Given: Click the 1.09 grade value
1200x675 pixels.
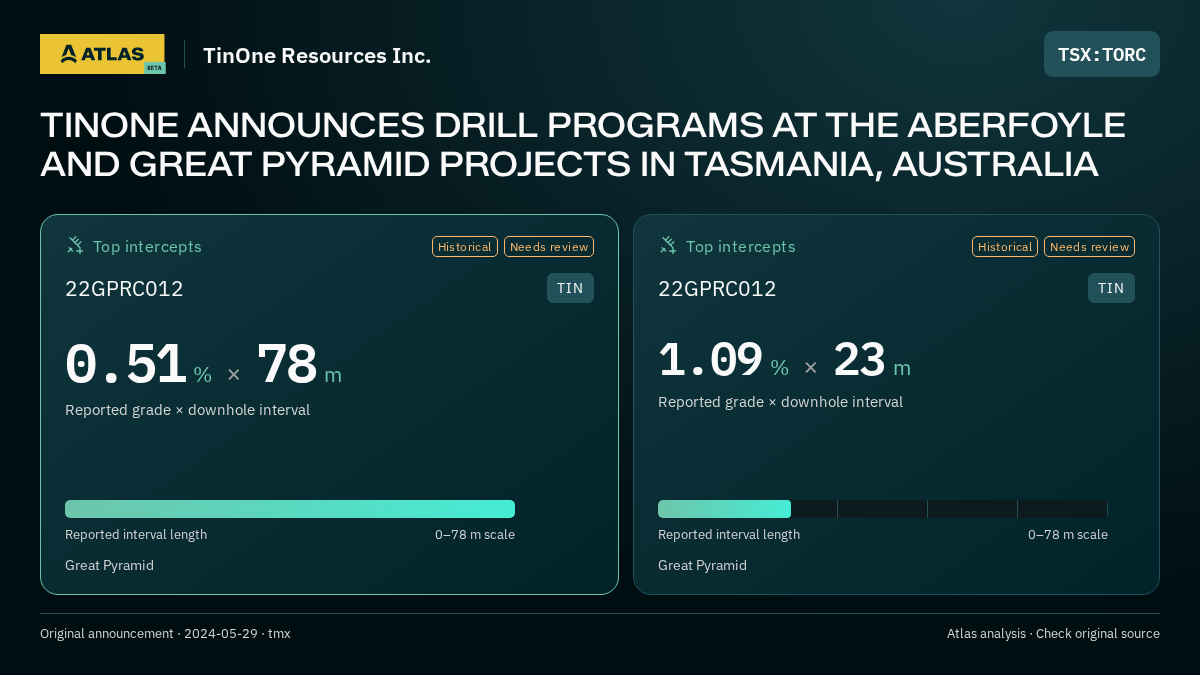Looking at the screenshot, I should coord(710,360).
